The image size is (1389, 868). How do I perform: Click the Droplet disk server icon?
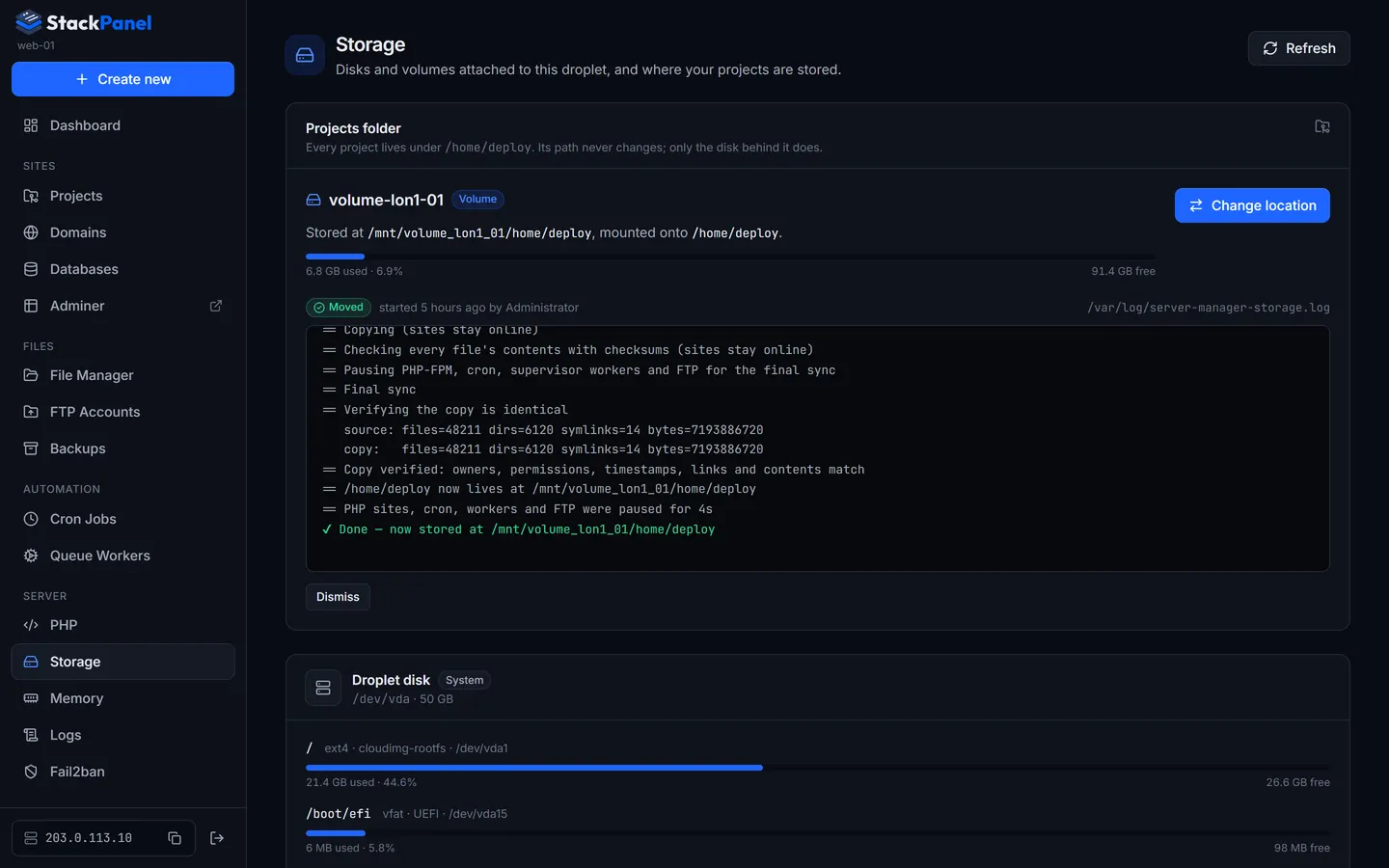[323, 688]
